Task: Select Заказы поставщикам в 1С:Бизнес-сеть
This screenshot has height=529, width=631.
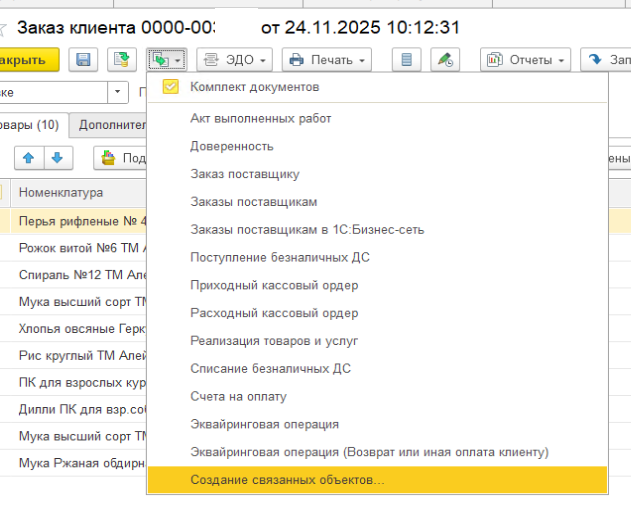Action: (x=377, y=230)
